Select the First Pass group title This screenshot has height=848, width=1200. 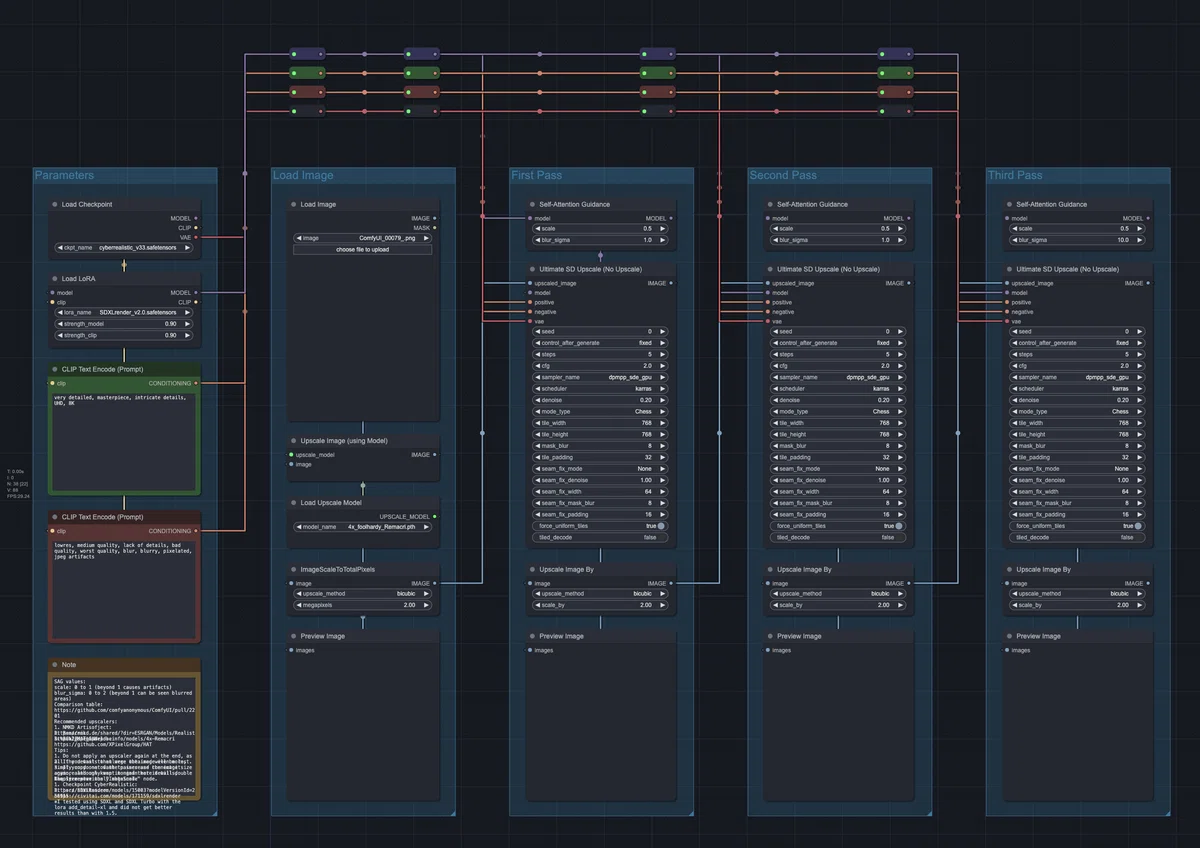536,175
